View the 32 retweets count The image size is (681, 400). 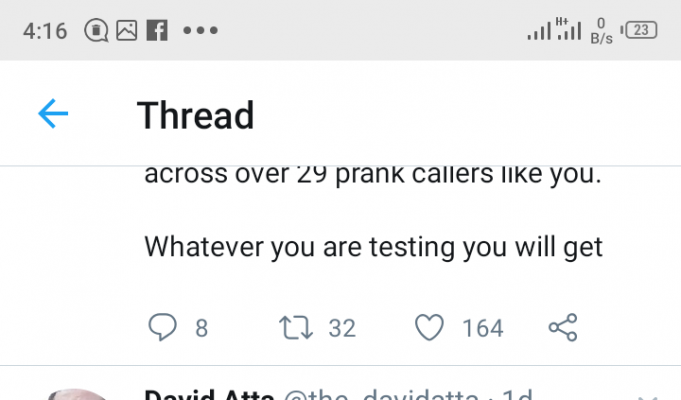point(342,328)
